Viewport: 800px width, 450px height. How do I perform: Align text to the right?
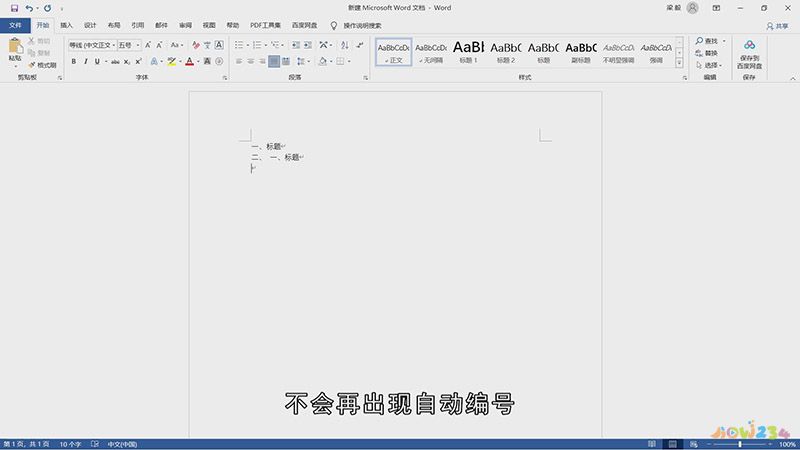tap(262, 62)
